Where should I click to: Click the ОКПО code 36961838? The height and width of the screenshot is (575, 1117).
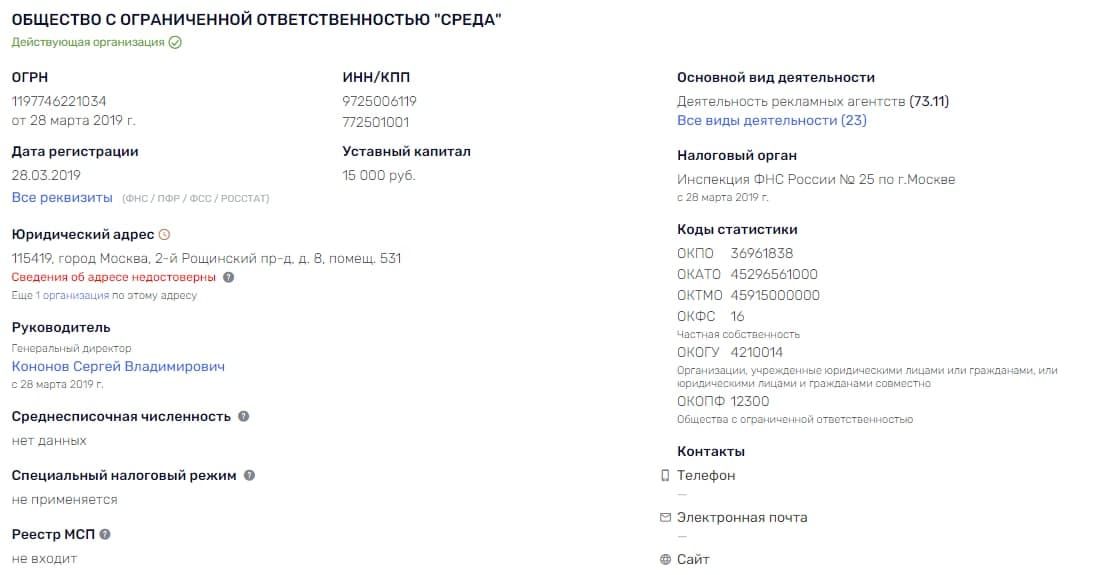coord(761,253)
